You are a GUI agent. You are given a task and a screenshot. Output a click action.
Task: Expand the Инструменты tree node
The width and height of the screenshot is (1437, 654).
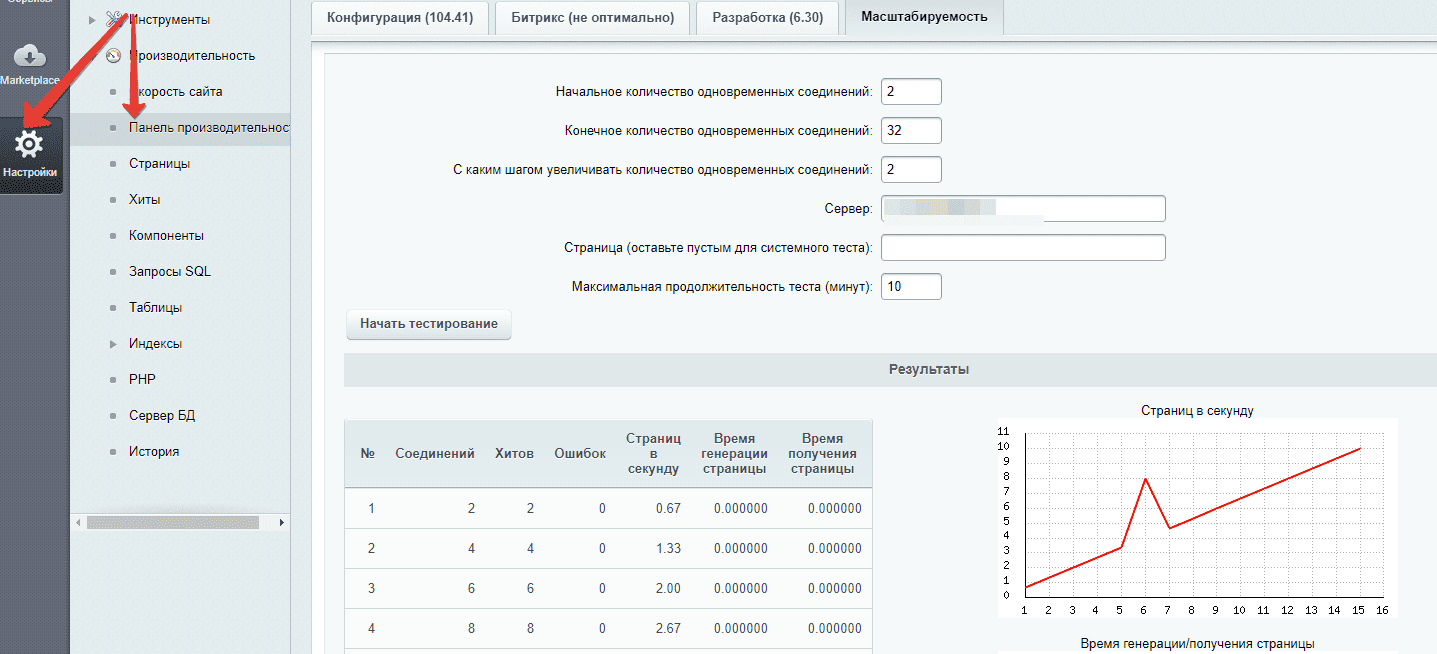[93, 19]
